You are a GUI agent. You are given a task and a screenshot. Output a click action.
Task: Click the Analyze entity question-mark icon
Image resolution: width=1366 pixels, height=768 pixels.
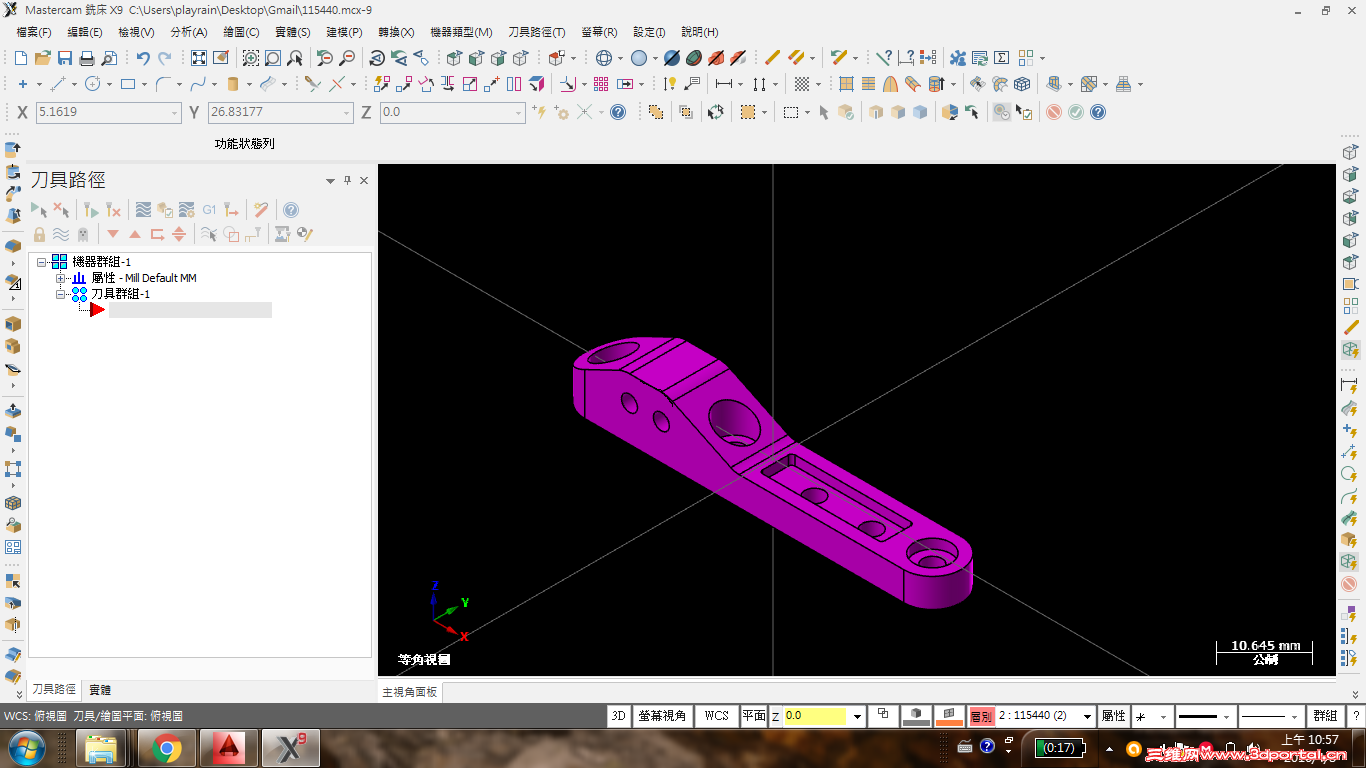(x=885, y=58)
